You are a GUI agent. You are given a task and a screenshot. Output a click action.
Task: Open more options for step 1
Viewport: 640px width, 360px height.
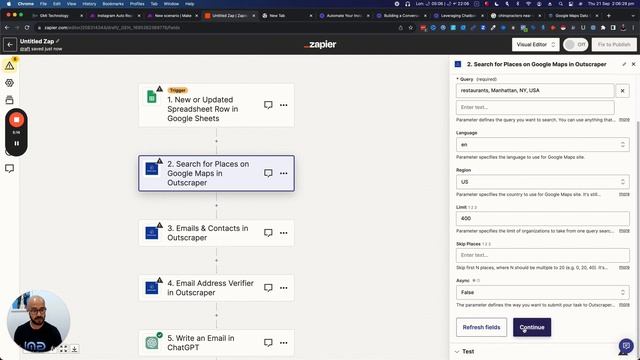pos(284,105)
